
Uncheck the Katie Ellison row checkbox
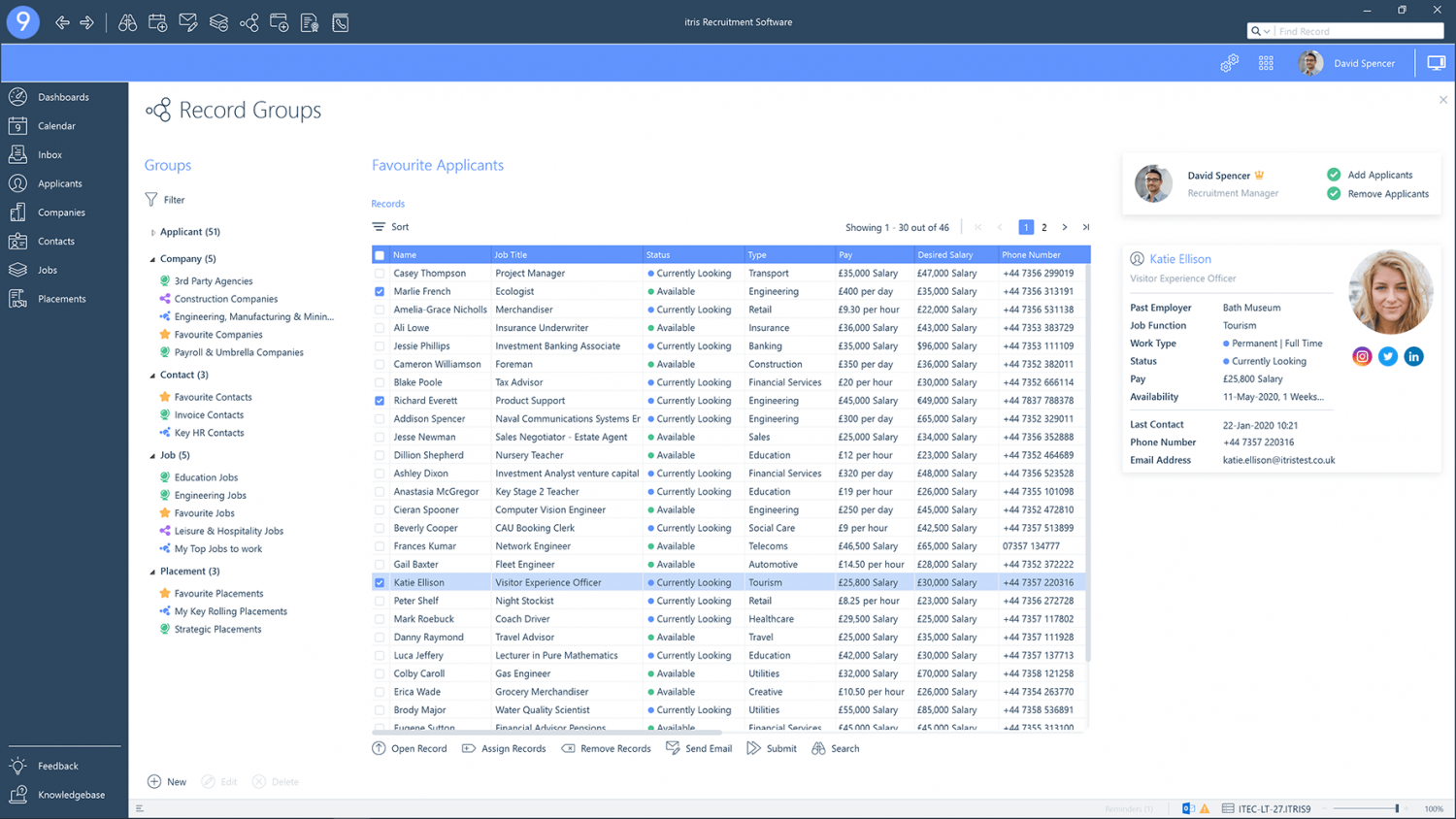[x=380, y=583]
